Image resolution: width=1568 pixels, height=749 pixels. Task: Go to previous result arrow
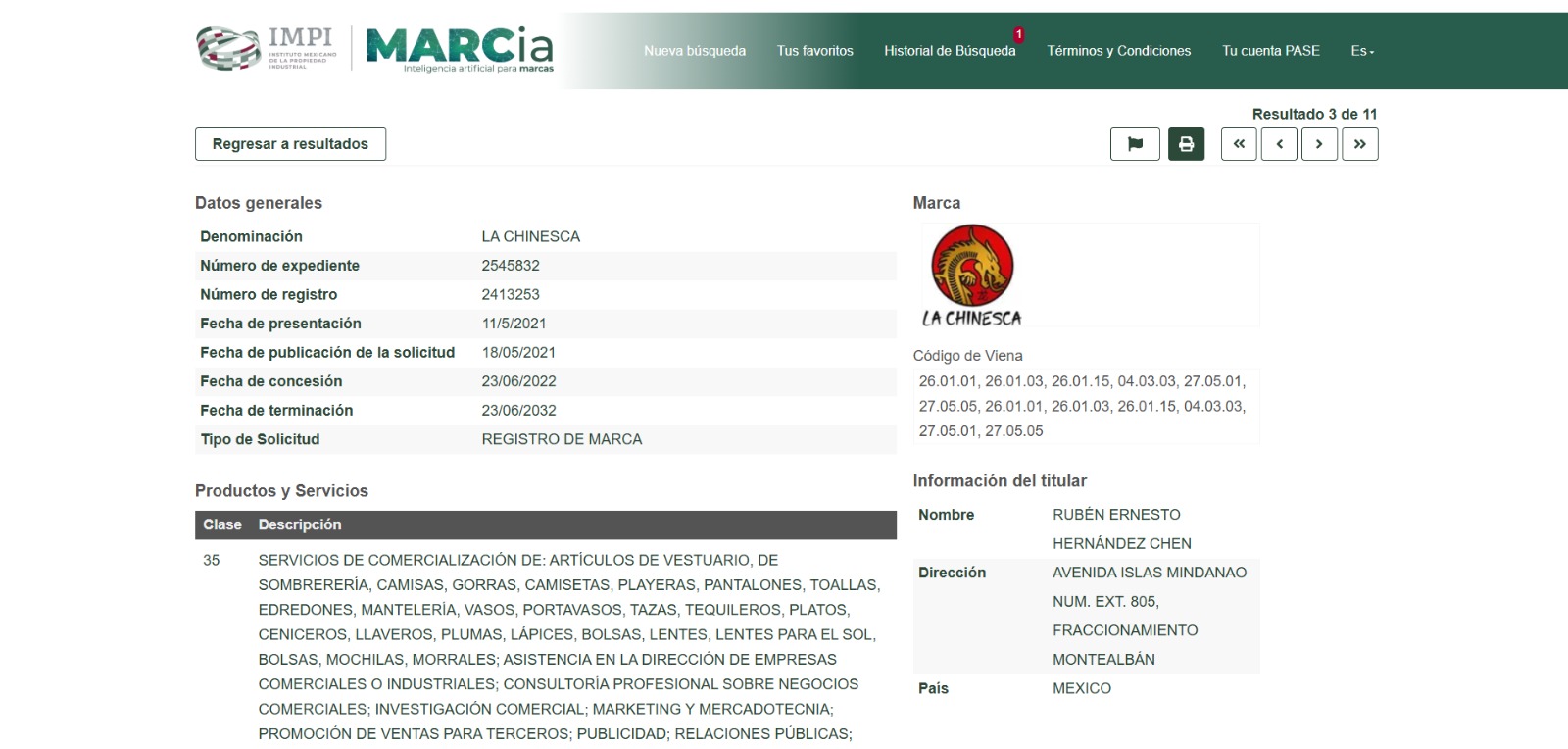click(1279, 144)
